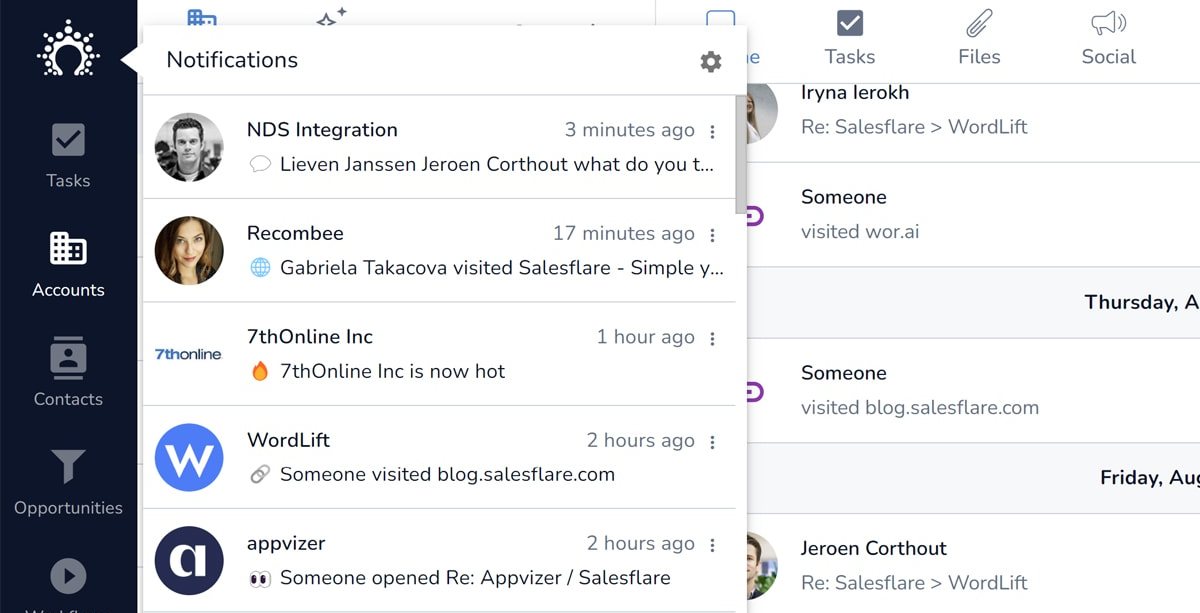Click link icon beside 'visited wor.ai'
This screenshot has width=1200, height=613.
coord(756,215)
